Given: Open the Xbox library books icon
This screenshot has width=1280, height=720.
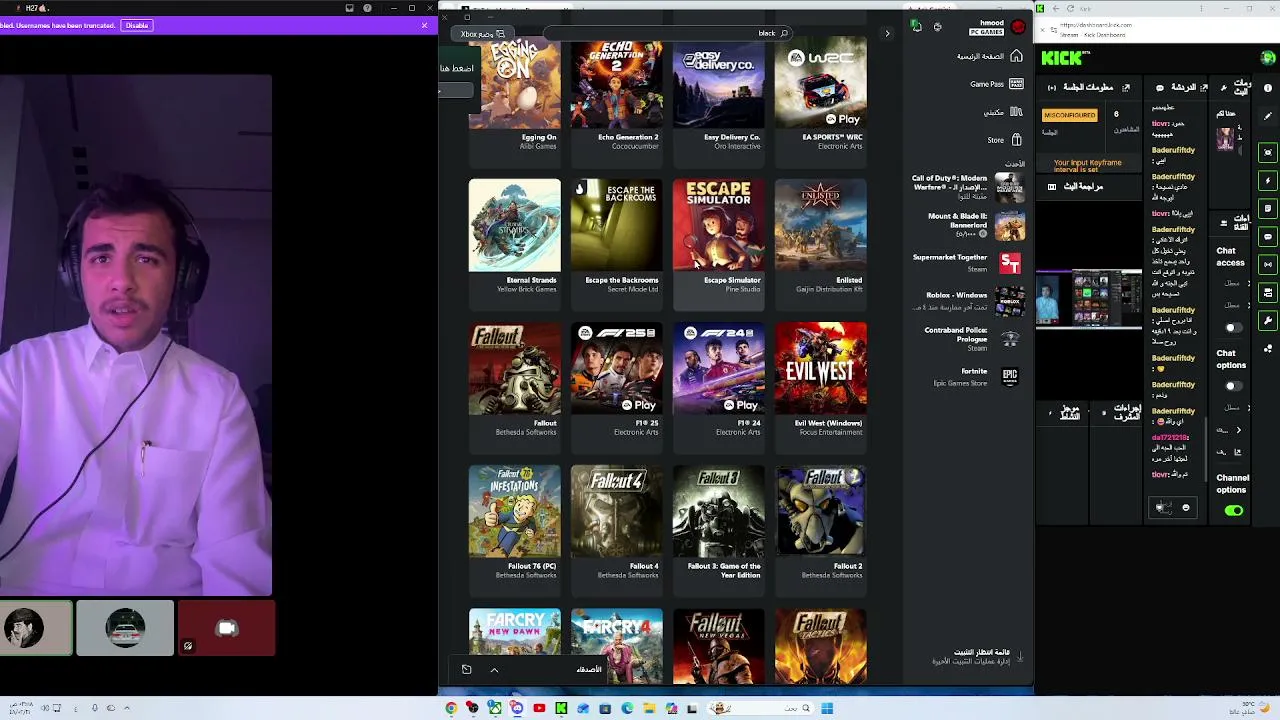Looking at the screenshot, I should click(1016, 112).
